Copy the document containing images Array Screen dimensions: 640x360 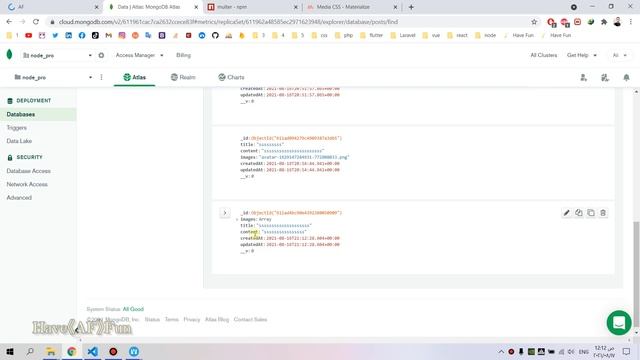coord(578,213)
